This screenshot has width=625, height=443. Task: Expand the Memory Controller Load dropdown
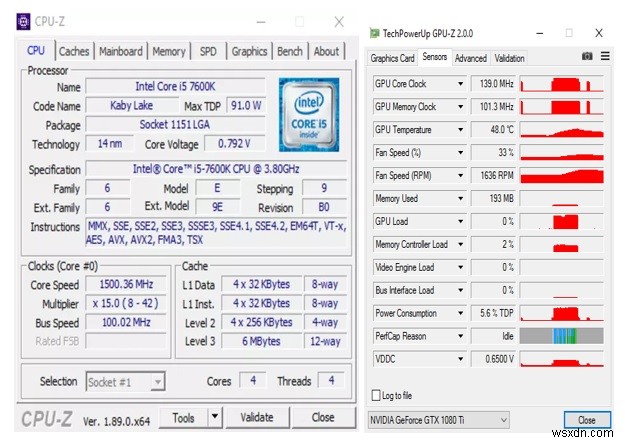click(460, 244)
